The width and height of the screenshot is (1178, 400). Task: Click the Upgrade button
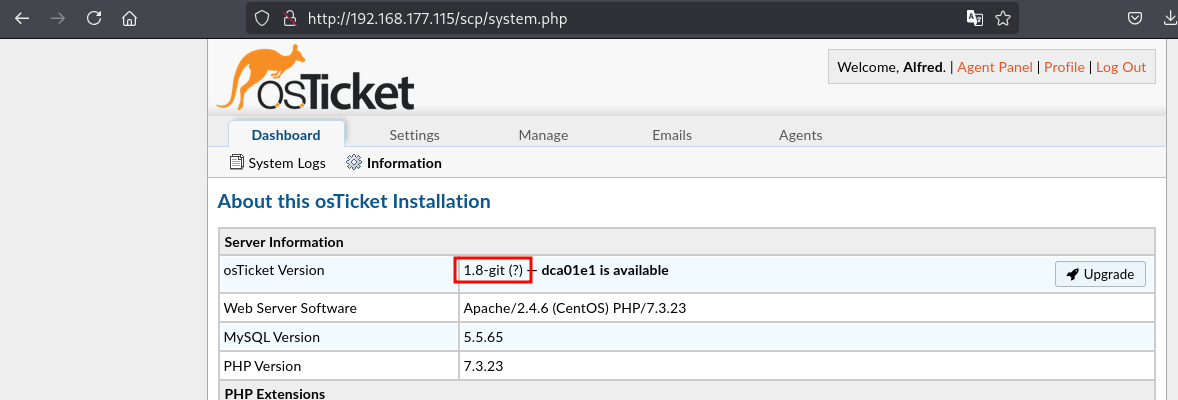click(1101, 274)
